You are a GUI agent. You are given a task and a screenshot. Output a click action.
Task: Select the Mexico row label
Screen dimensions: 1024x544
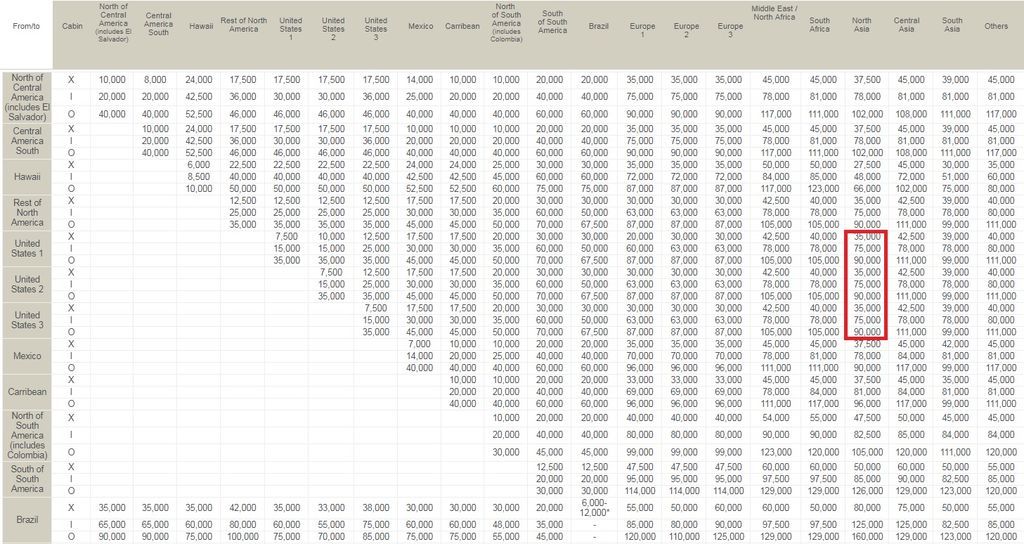pyautogui.click(x=27, y=356)
